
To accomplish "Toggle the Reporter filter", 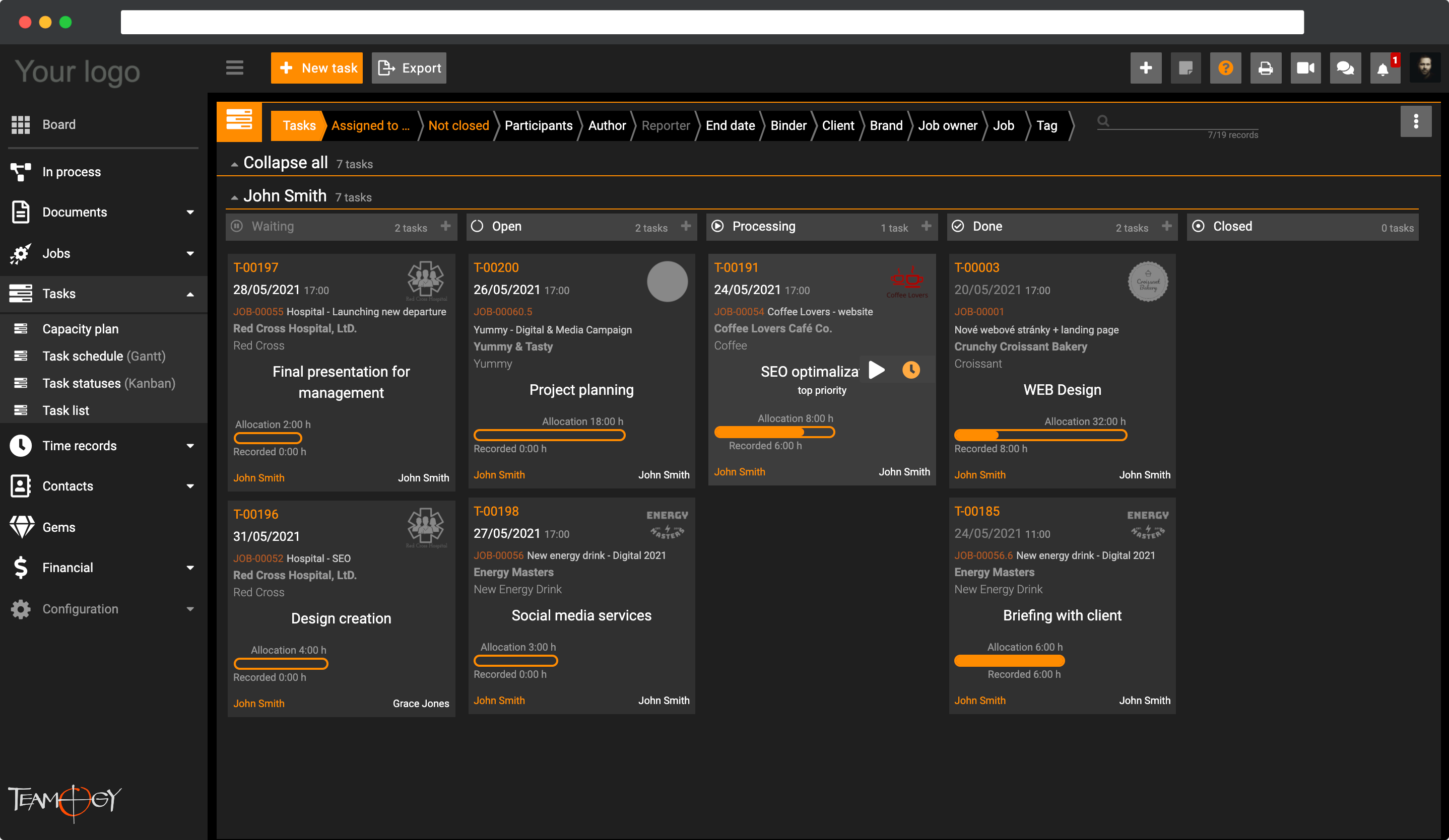I will coord(665,125).
